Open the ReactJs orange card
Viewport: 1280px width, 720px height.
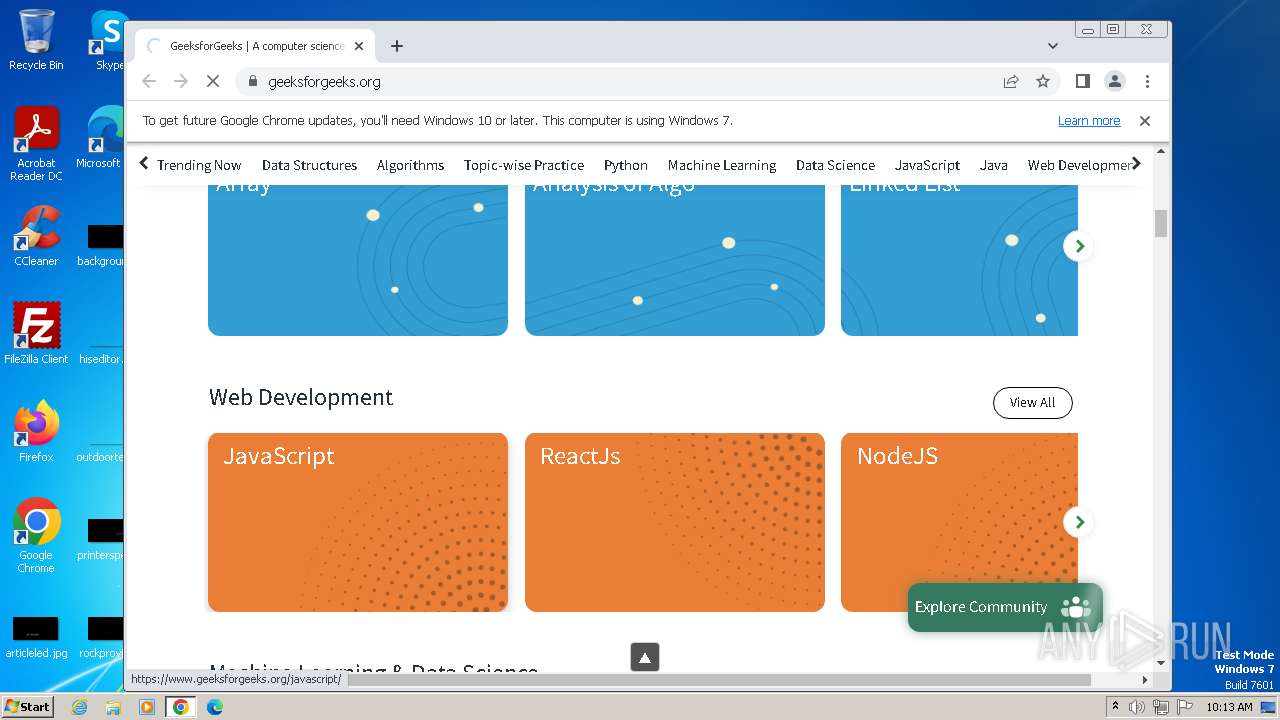coord(675,522)
